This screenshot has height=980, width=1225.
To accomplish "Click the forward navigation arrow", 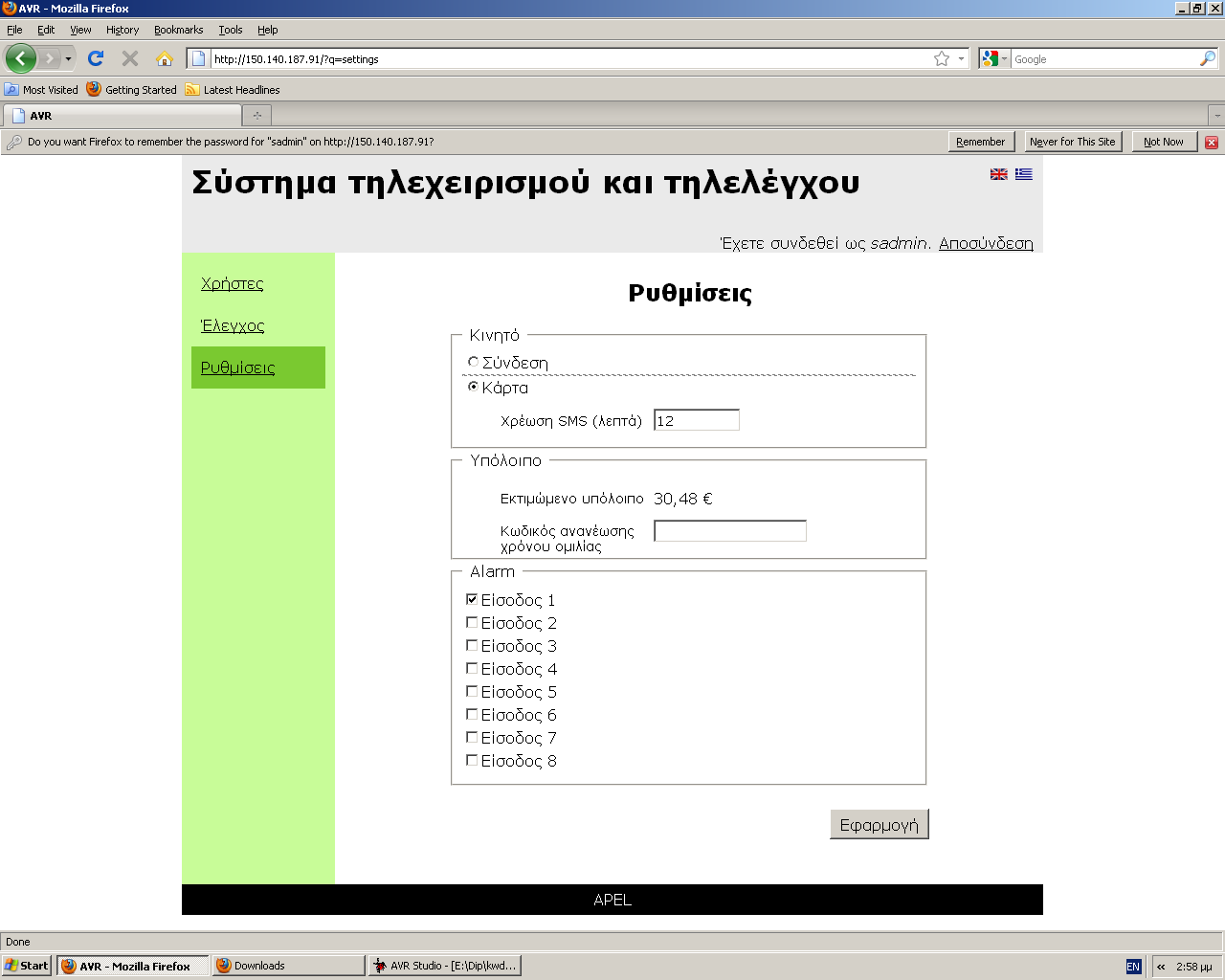I will [49, 58].
